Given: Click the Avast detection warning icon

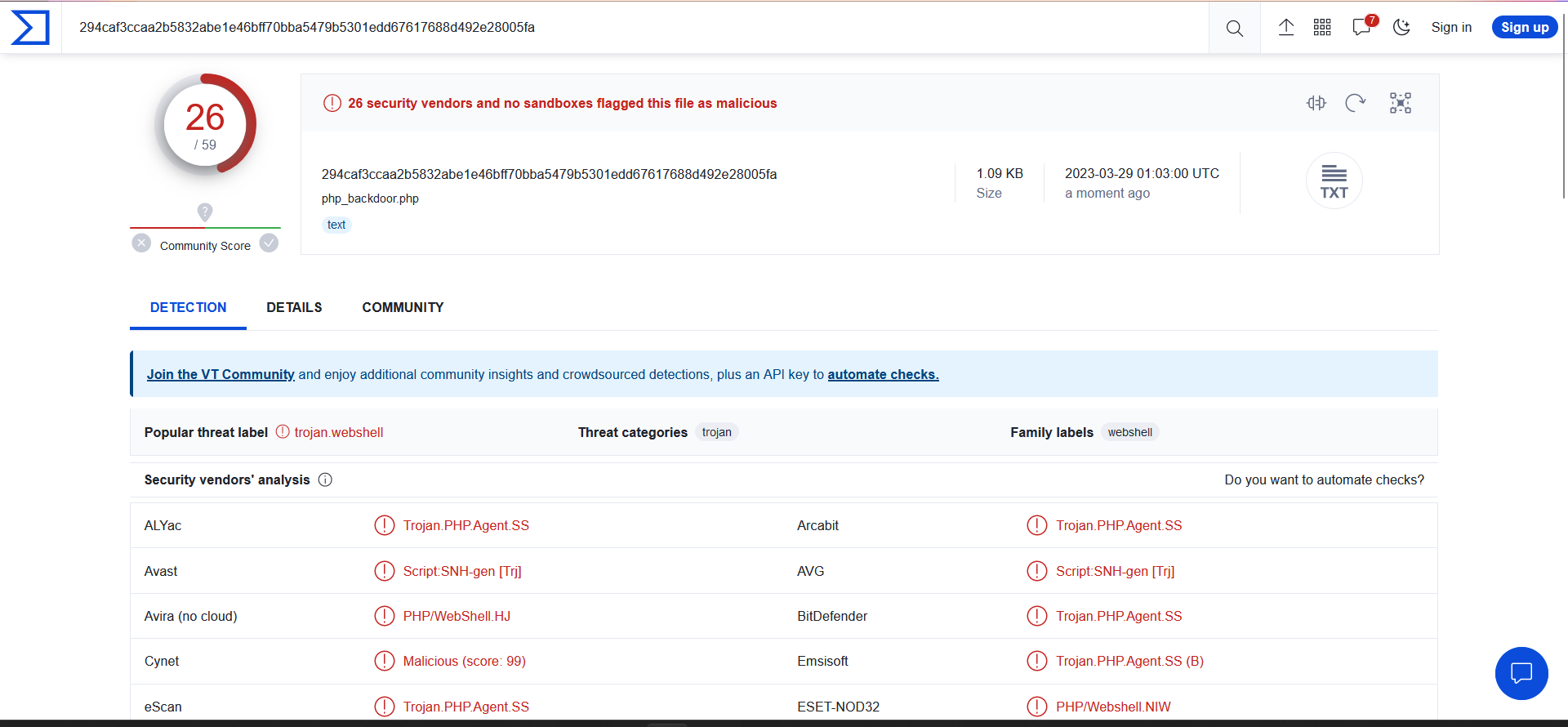Looking at the screenshot, I should click(384, 571).
